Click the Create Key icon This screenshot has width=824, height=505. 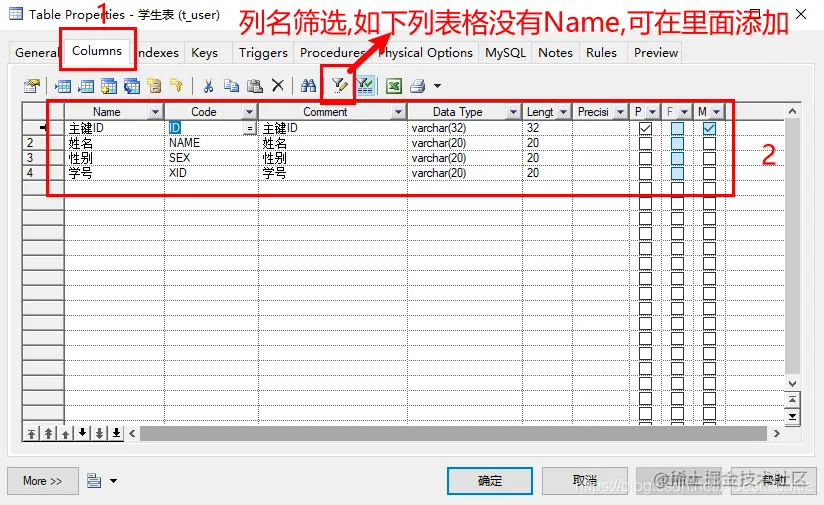(176, 86)
